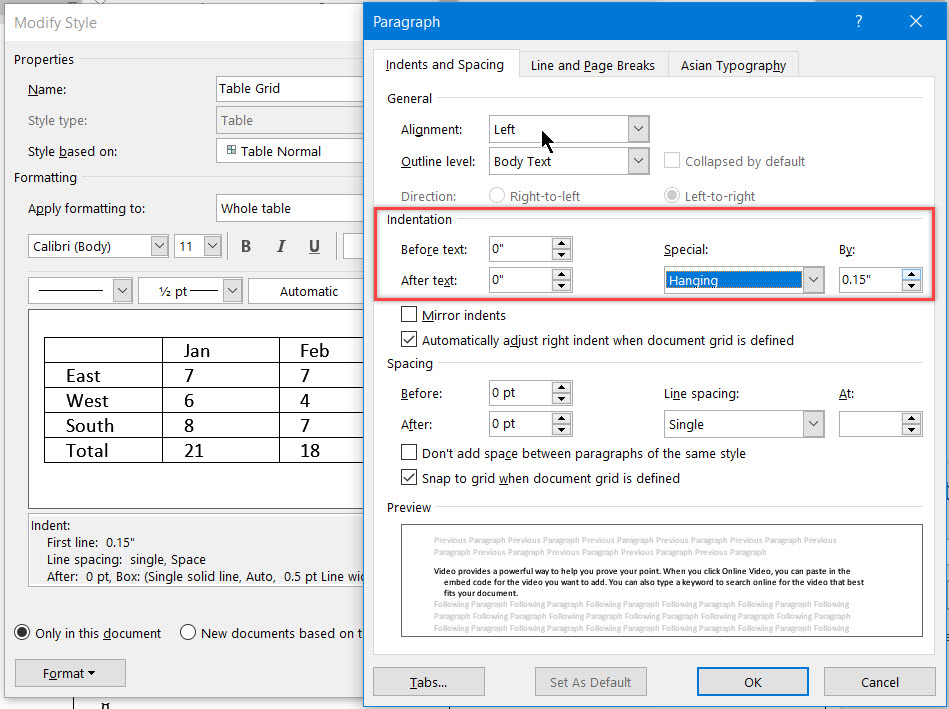
Task: Select New documents based on template option
Action: coord(188,632)
